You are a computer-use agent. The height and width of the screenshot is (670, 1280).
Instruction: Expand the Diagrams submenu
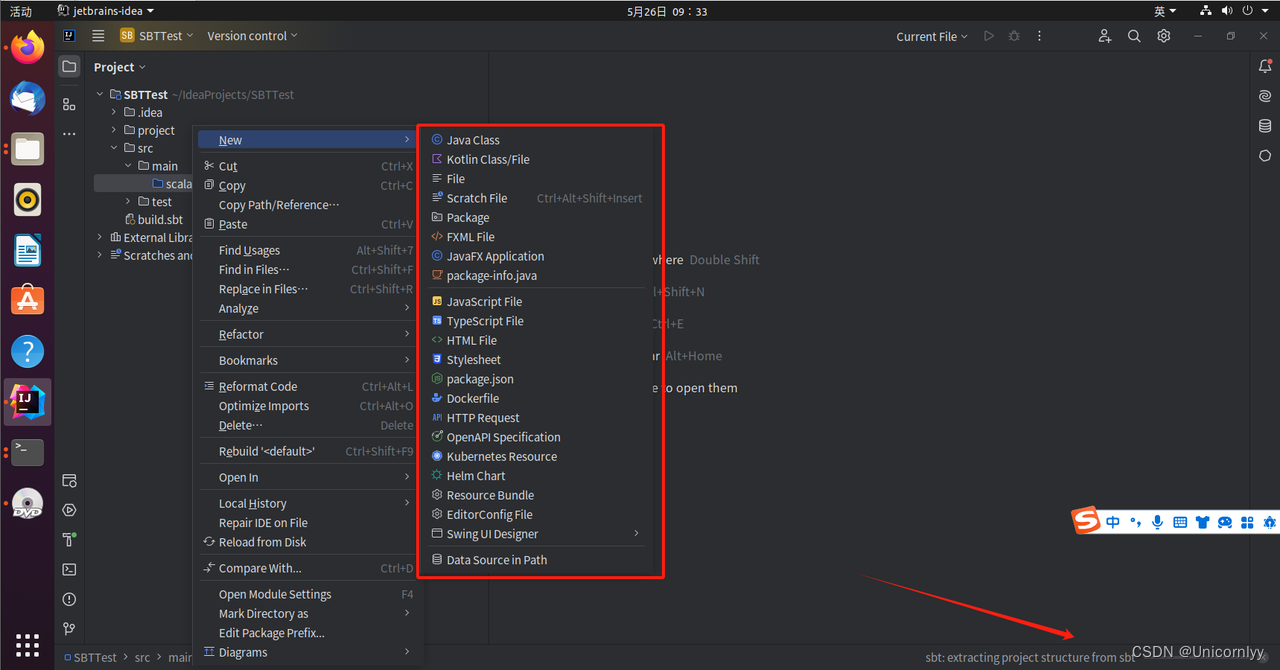[308, 652]
